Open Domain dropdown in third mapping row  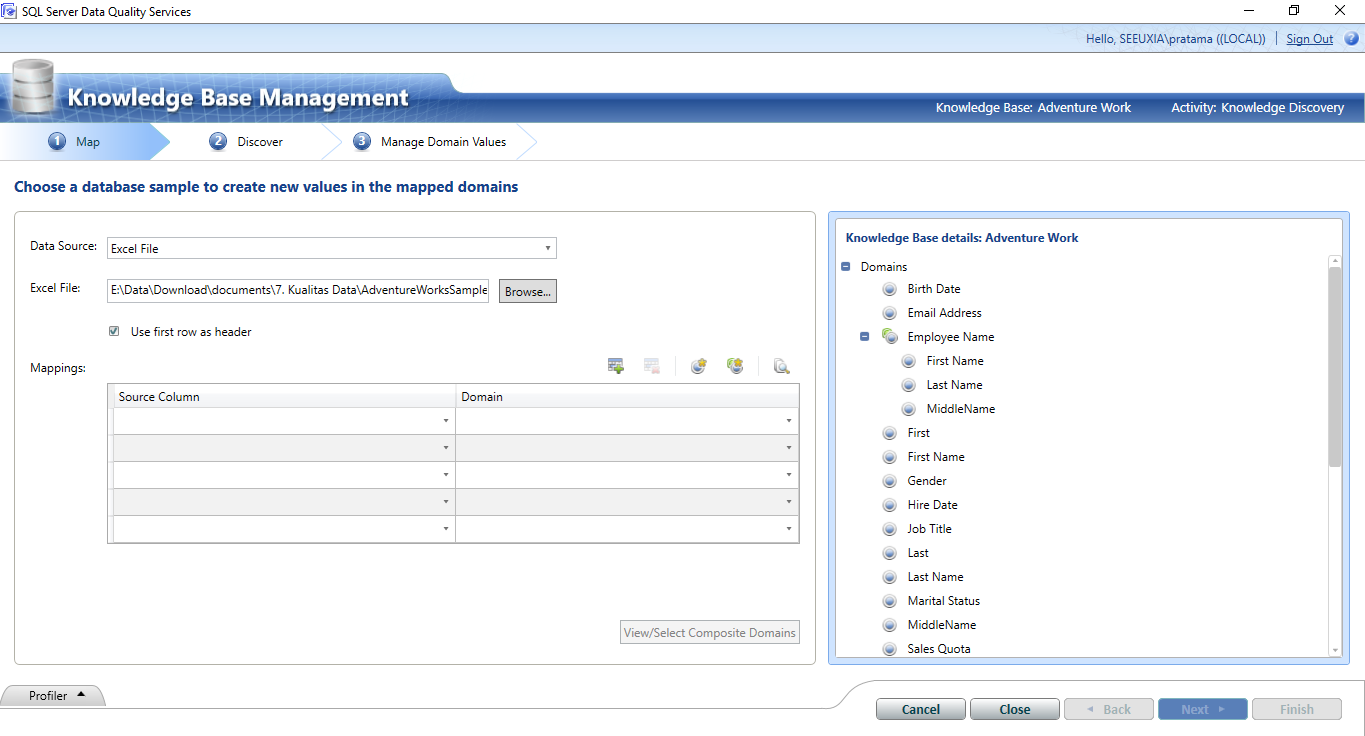click(x=789, y=475)
